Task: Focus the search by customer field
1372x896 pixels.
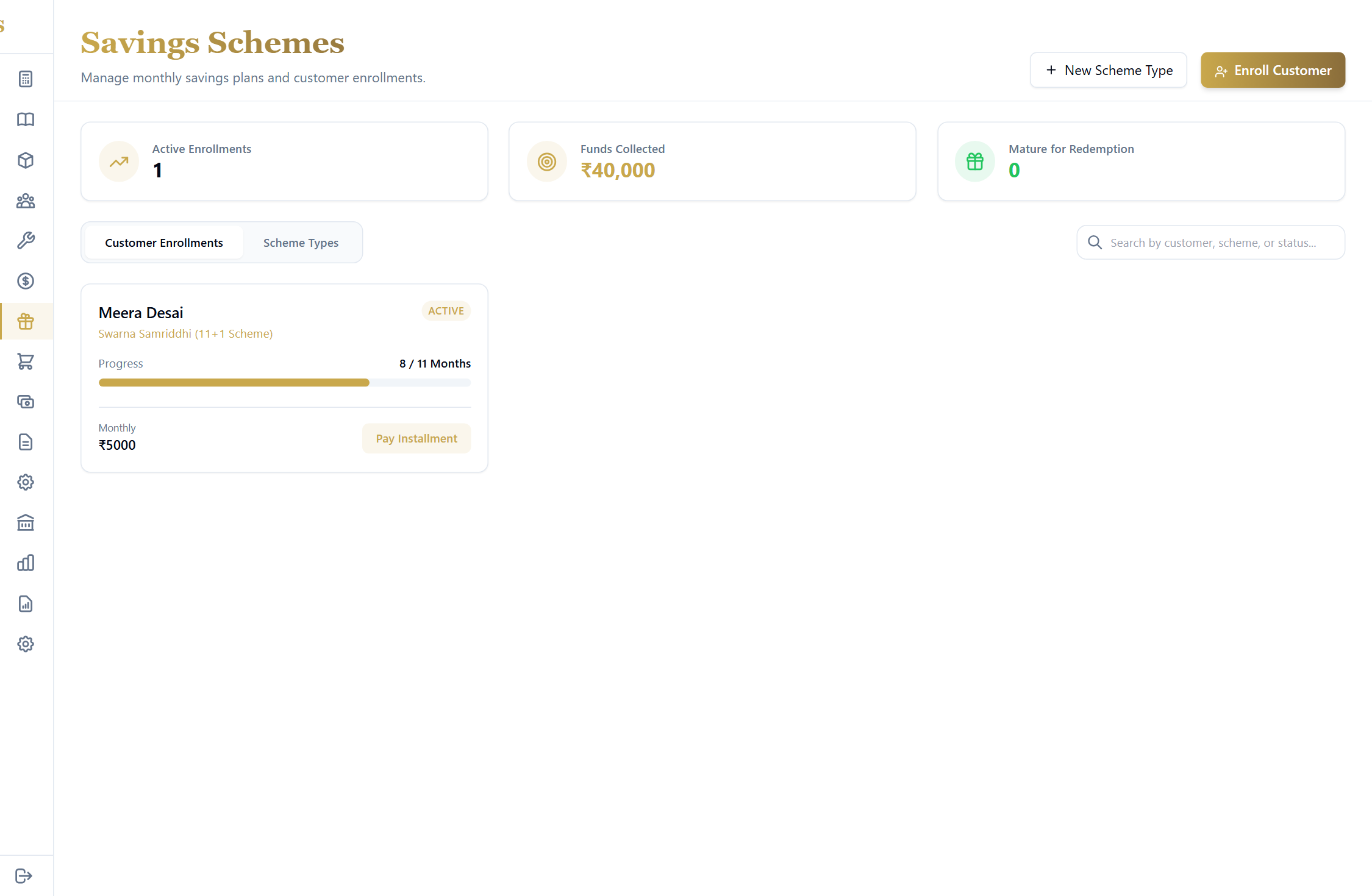Action: coord(1210,243)
